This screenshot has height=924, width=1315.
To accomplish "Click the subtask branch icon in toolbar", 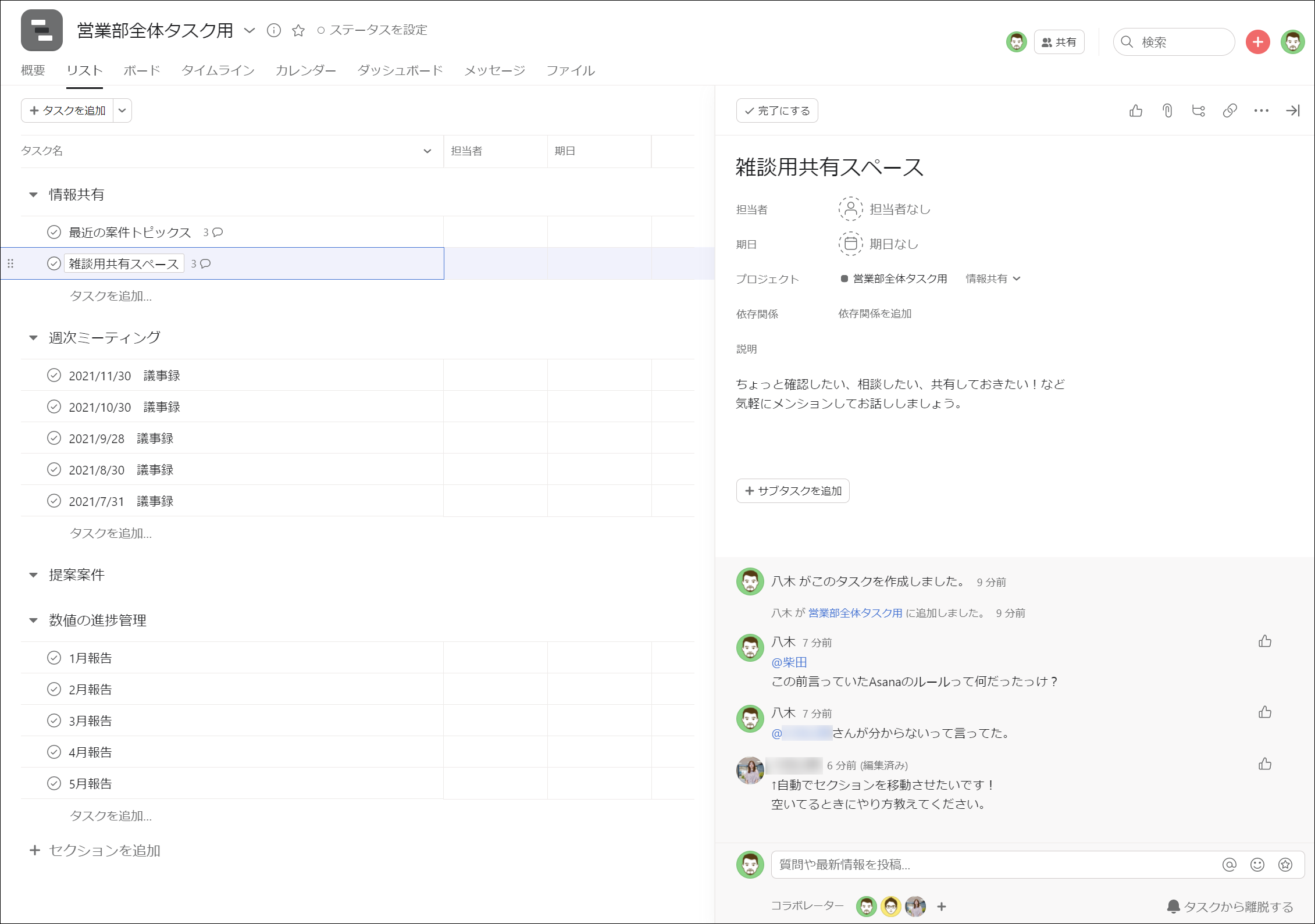I will 1198,110.
